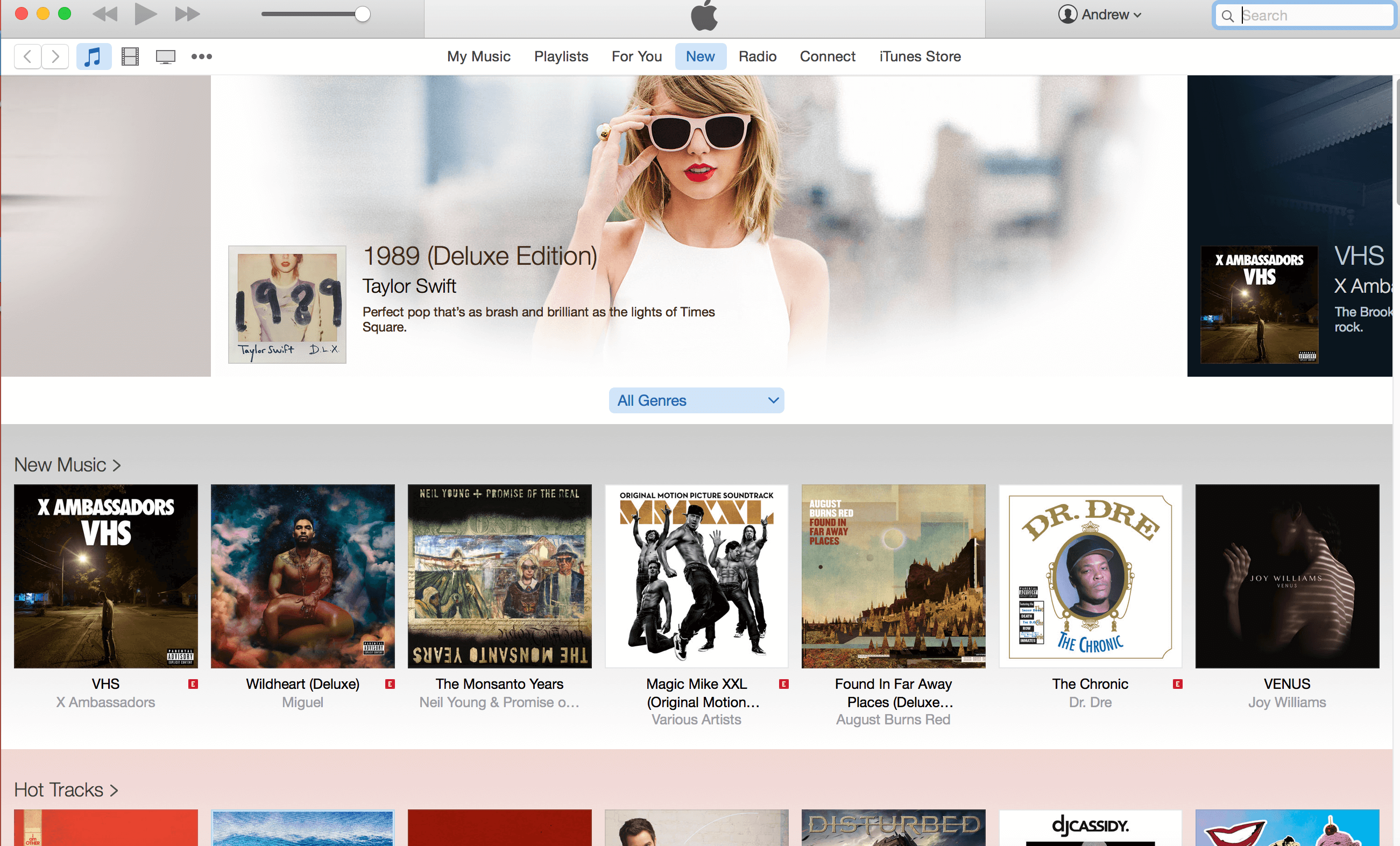The width and height of the screenshot is (1400, 846).
Task: Click the VHS album title text
Action: pyautogui.click(x=105, y=684)
